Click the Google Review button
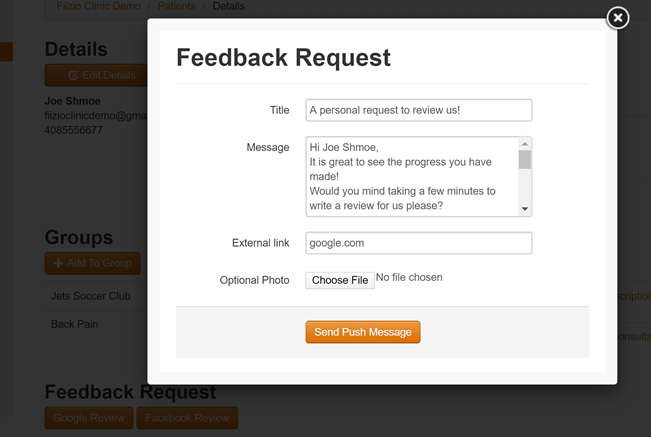 pyautogui.click(x=89, y=418)
